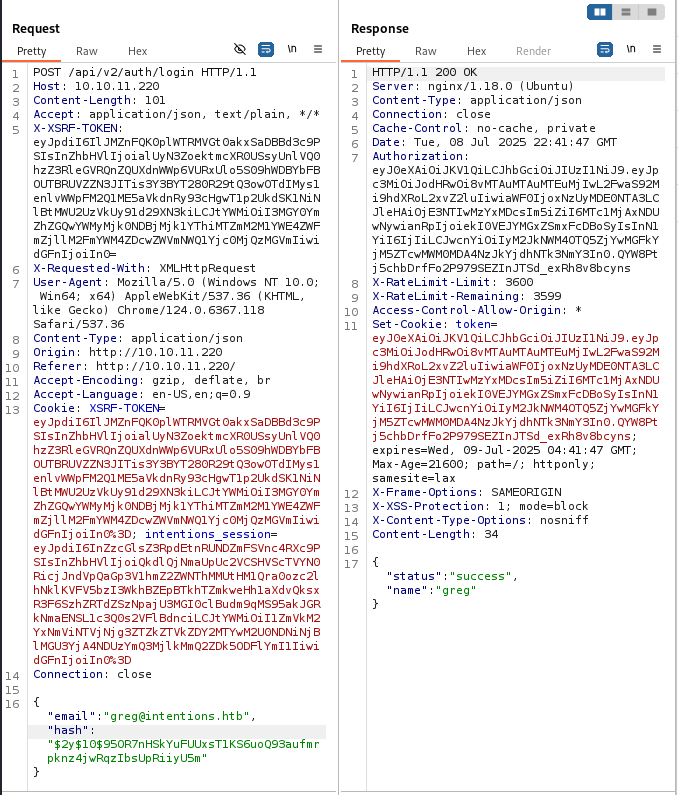Click X-RateLimit-Remaining: 3599 header
Screen dimensions: 678x795
(x=467, y=296)
